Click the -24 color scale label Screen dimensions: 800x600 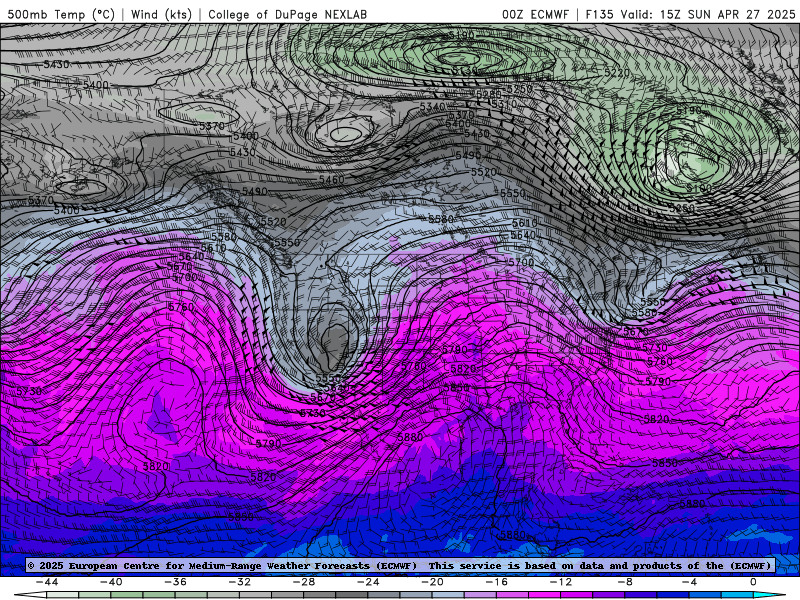(368, 582)
